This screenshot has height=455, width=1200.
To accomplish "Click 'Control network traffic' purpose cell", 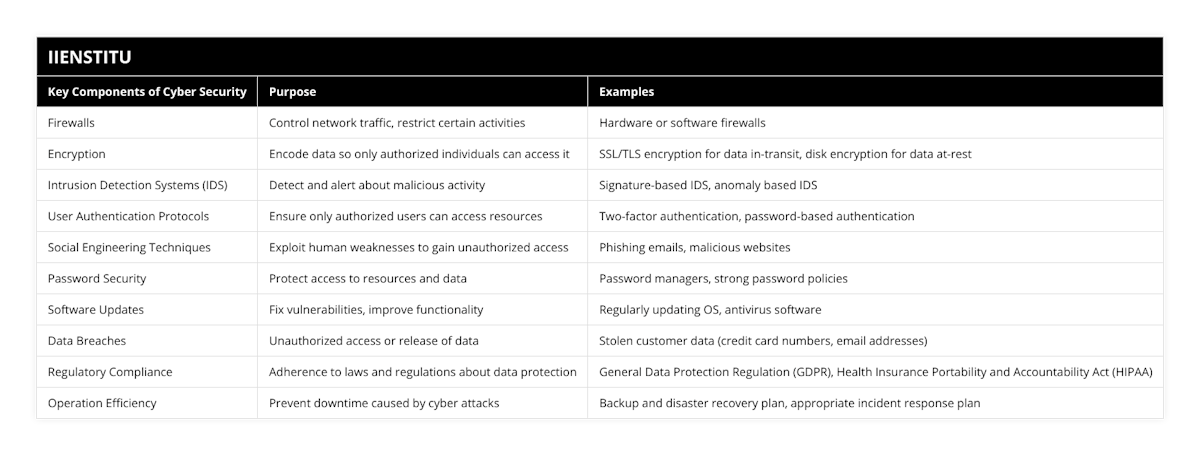I will pyautogui.click(x=397, y=122).
